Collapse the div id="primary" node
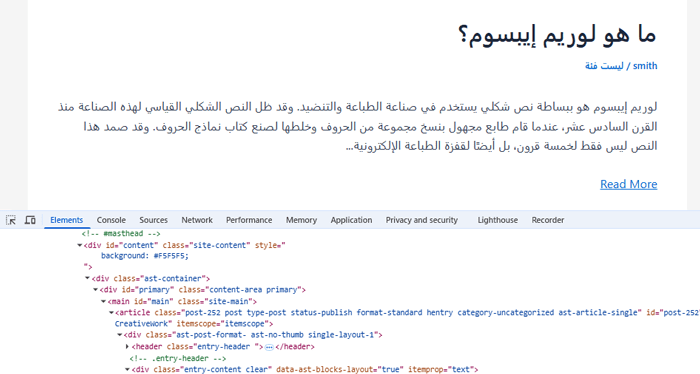This screenshot has height=374, width=700. (x=96, y=290)
